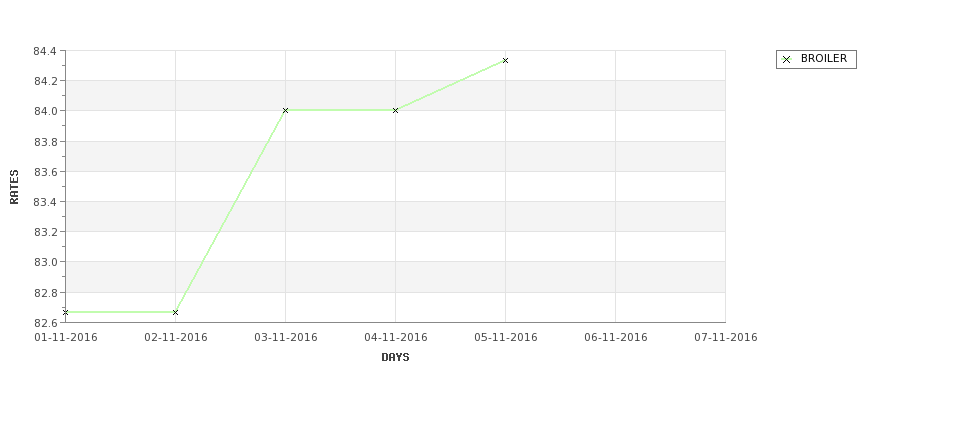Click the BROILER legend marker icon
Viewport: 975px width, 429px height.
pyautogui.click(x=786, y=60)
